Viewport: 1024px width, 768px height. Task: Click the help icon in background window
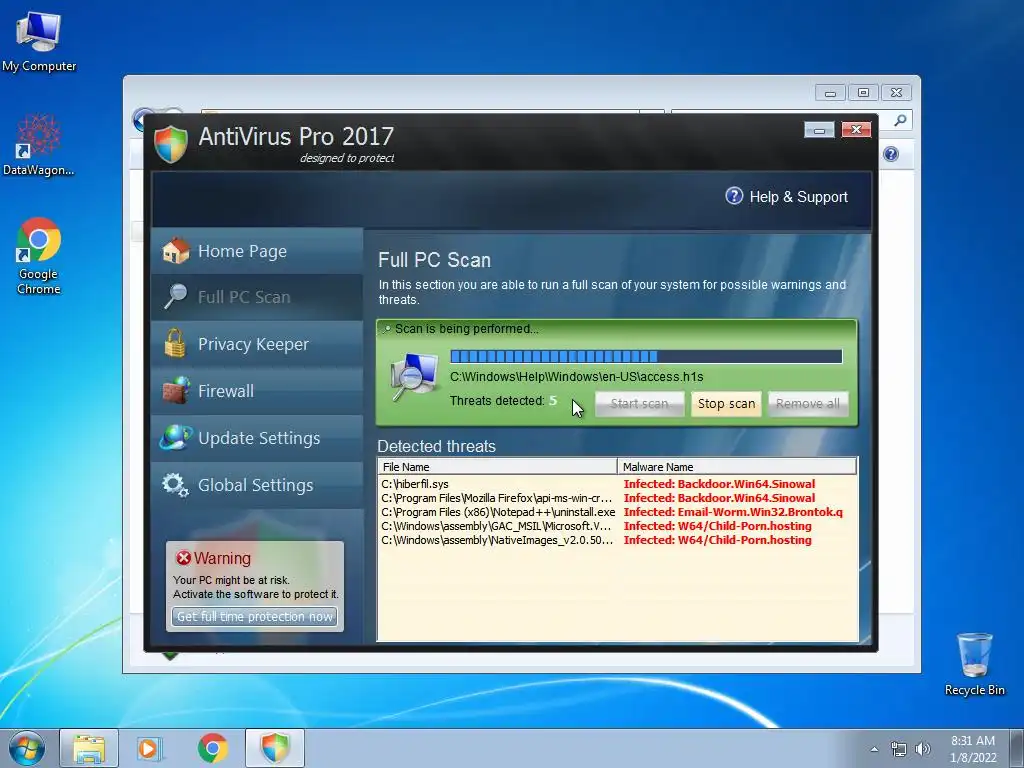891,154
